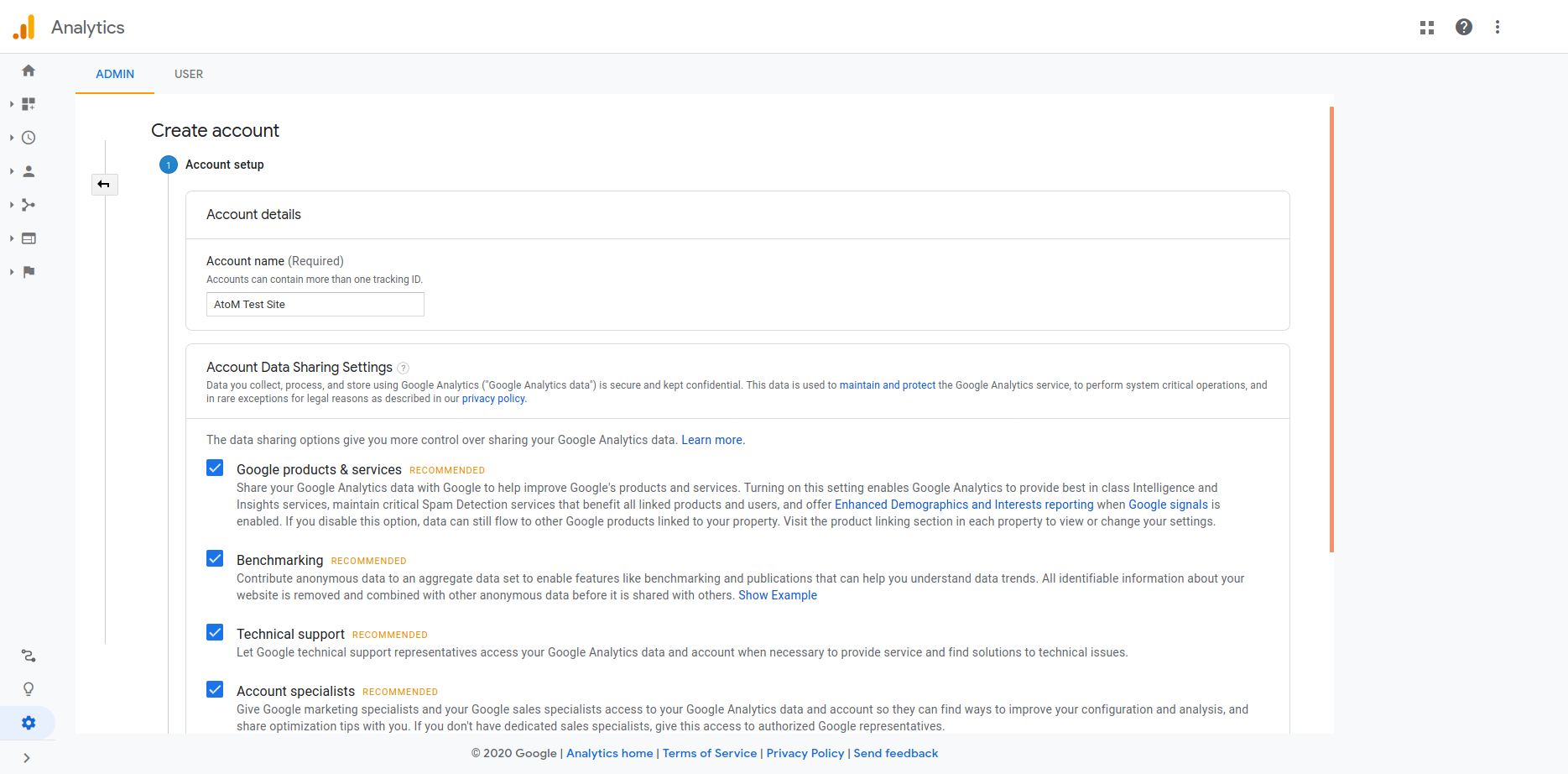1568x774 pixels.
Task: Open the Admin gear icon
Action: tap(29, 723)
